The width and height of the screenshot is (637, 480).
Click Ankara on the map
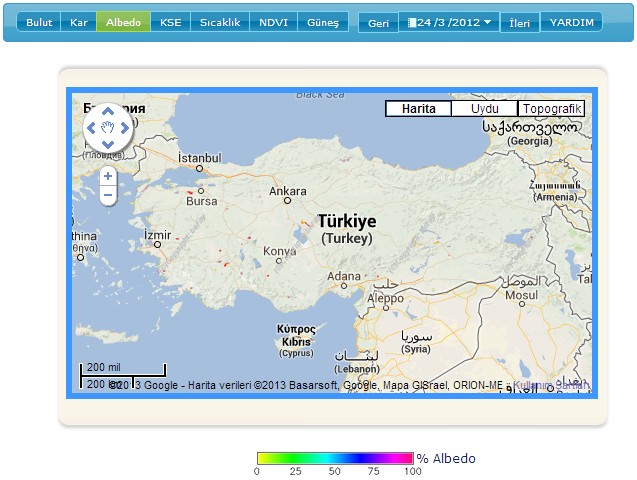click(288, 190)
